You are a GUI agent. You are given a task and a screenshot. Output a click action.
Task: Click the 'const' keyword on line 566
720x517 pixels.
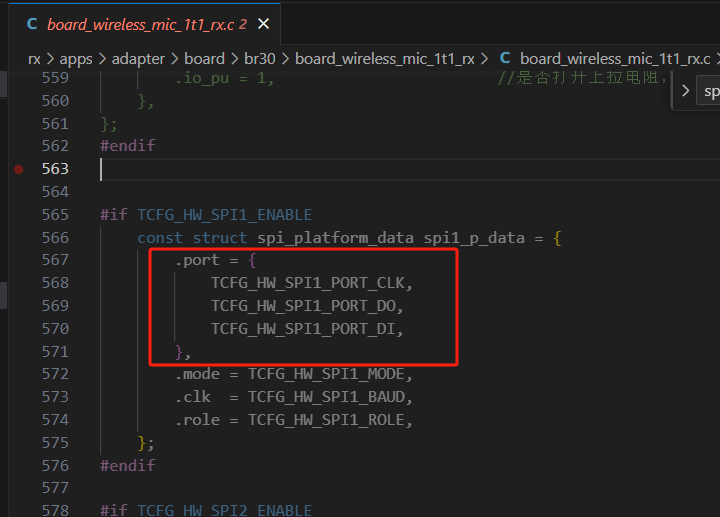click(160, 238)
